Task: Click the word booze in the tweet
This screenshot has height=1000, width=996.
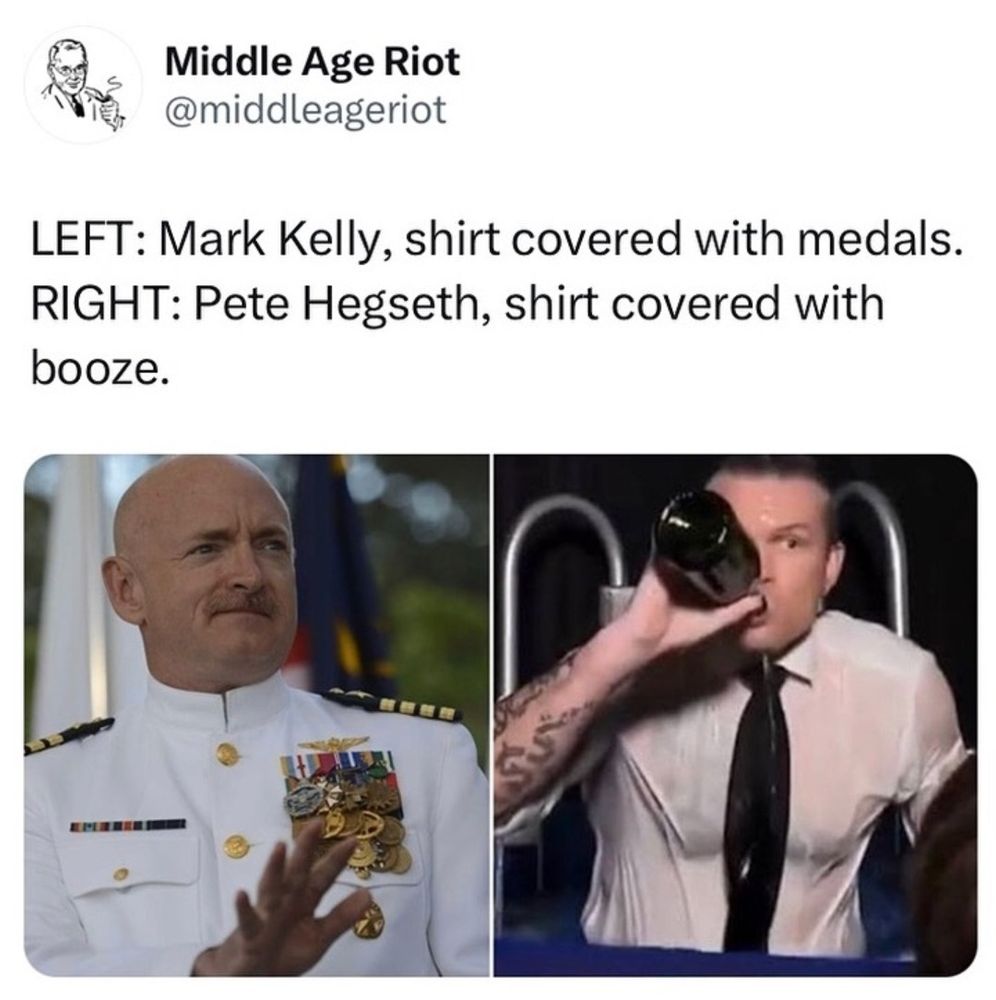Action: (x=96, y=369)
